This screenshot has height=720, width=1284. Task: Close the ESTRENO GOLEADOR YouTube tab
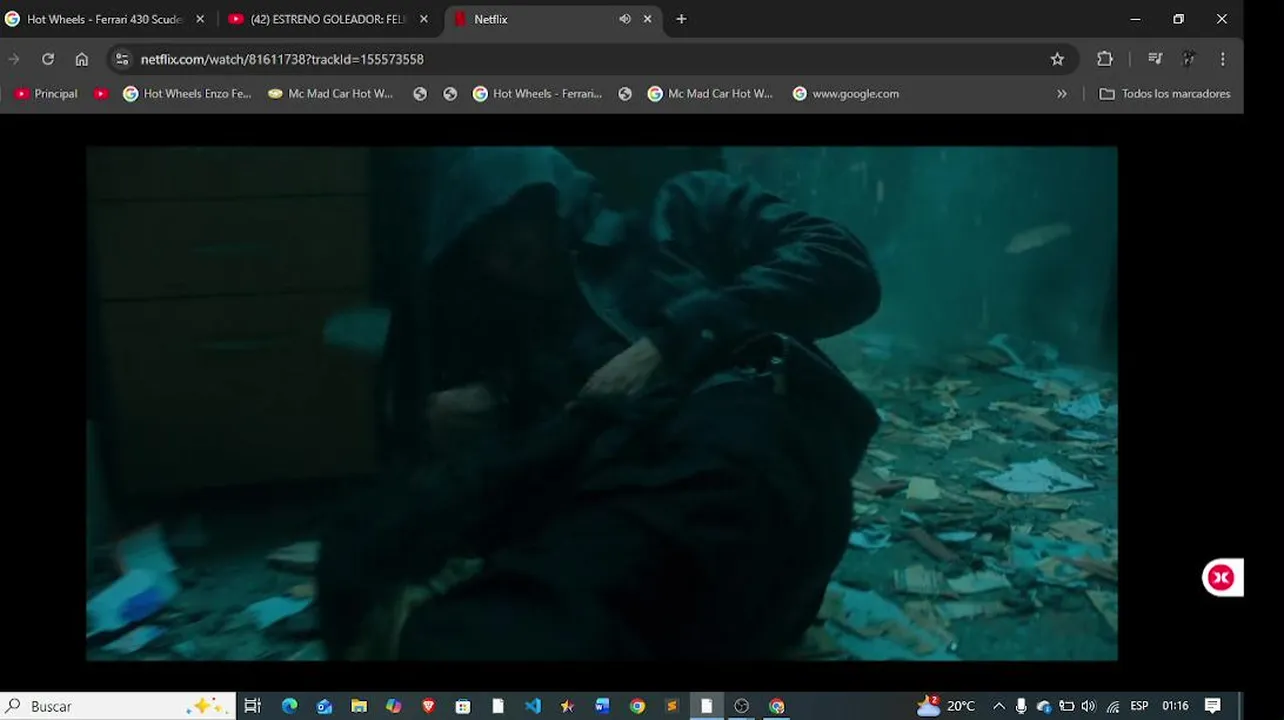pos(423,19)
